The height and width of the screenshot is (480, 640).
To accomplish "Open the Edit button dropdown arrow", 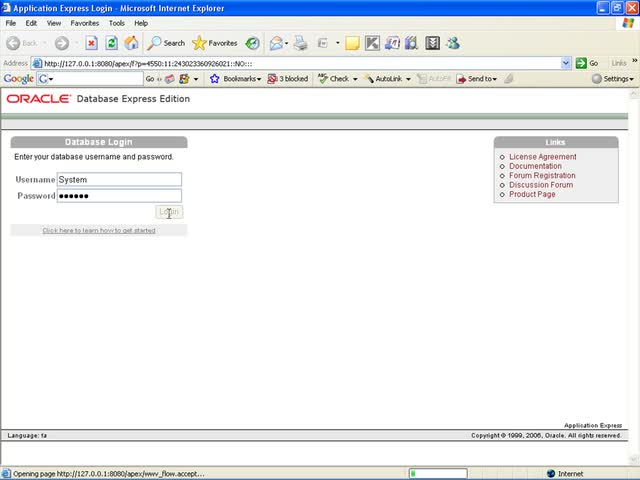I will coord(338,43).
